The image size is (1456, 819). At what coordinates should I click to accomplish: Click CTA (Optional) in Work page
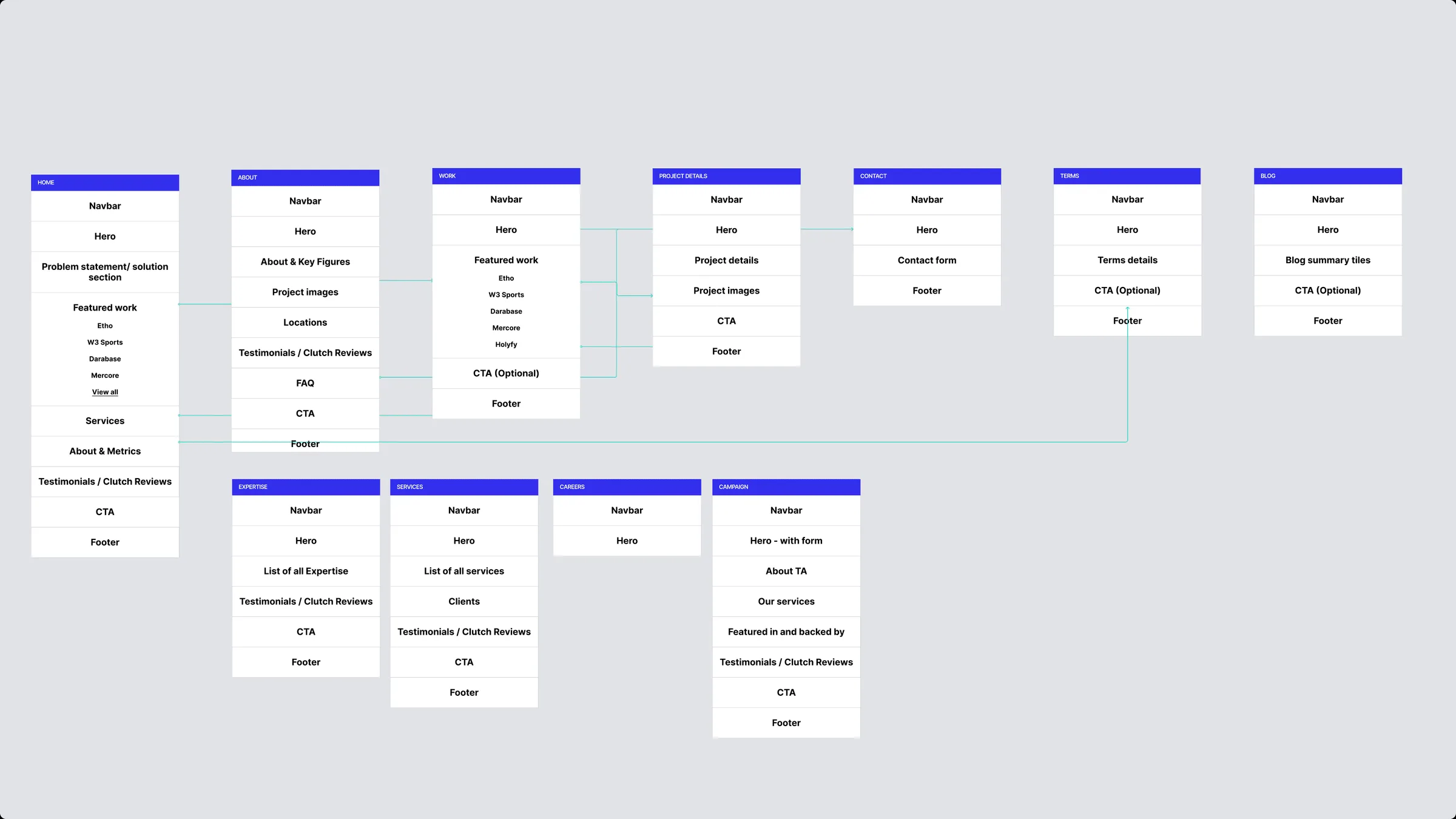pyautogui.click(x=506, y=374)
